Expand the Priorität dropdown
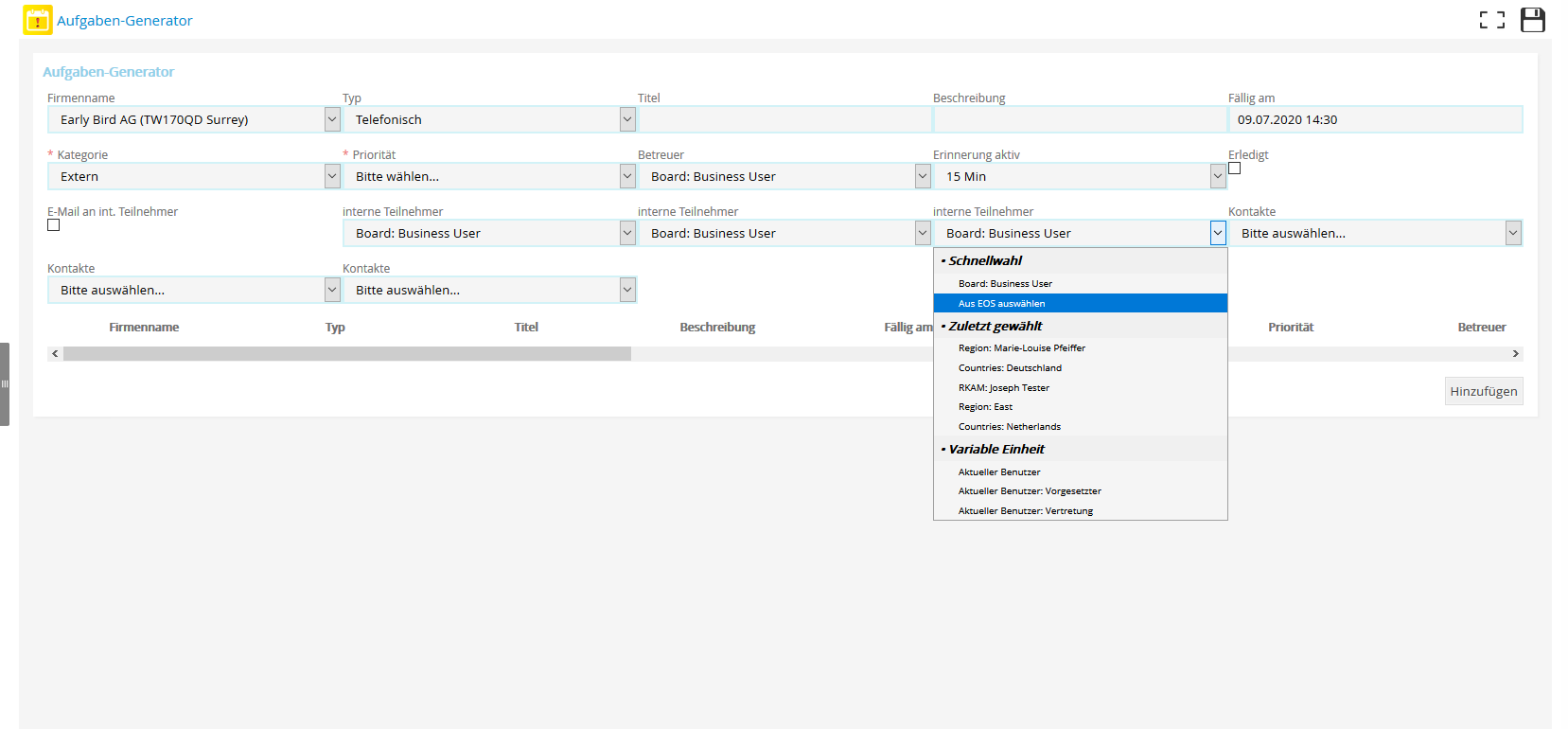Image resolution: width=1568 pixels, height=729 pixels. point(627,176)
